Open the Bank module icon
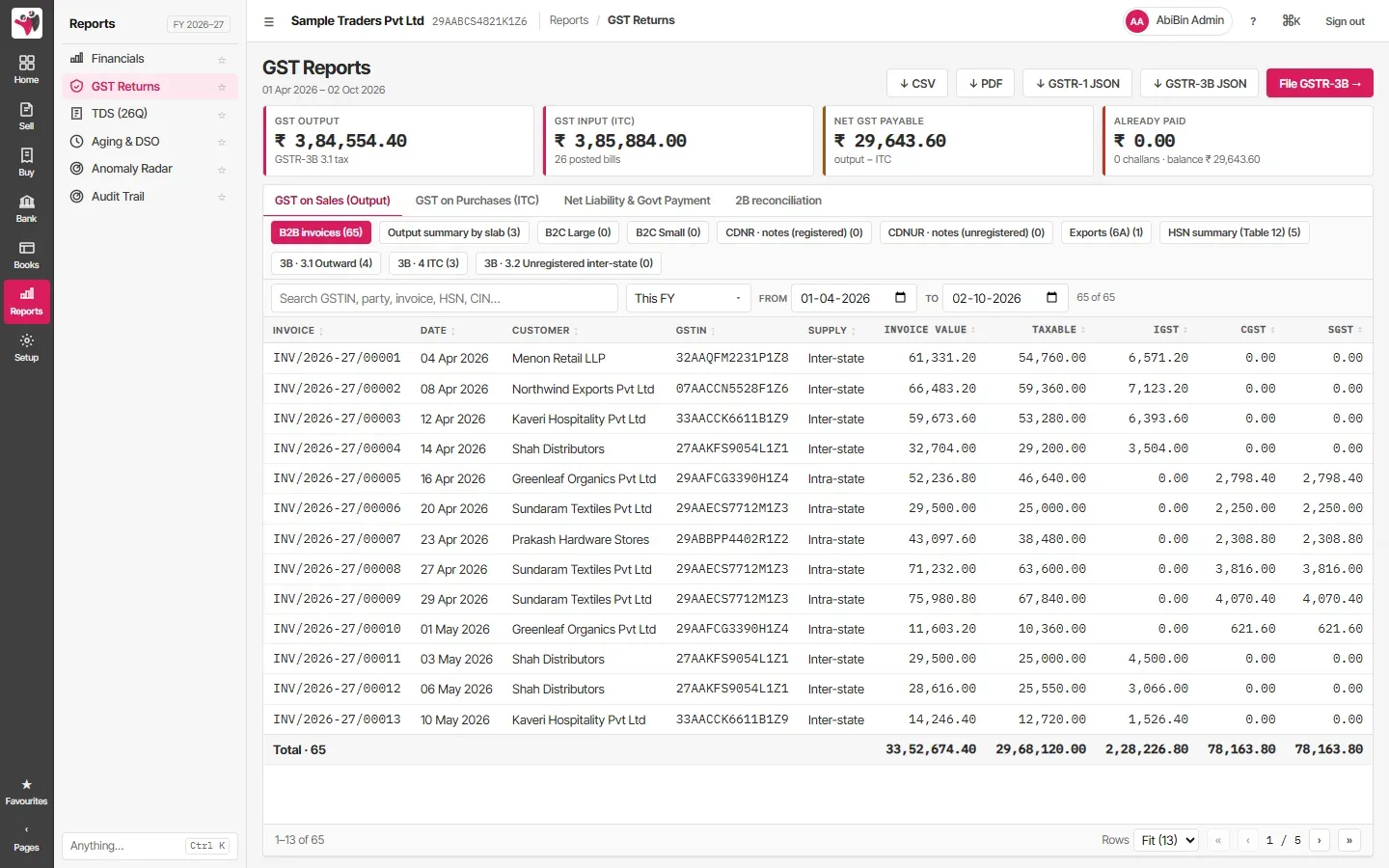This screenshot has width=1389, height=868. (26, 208)
